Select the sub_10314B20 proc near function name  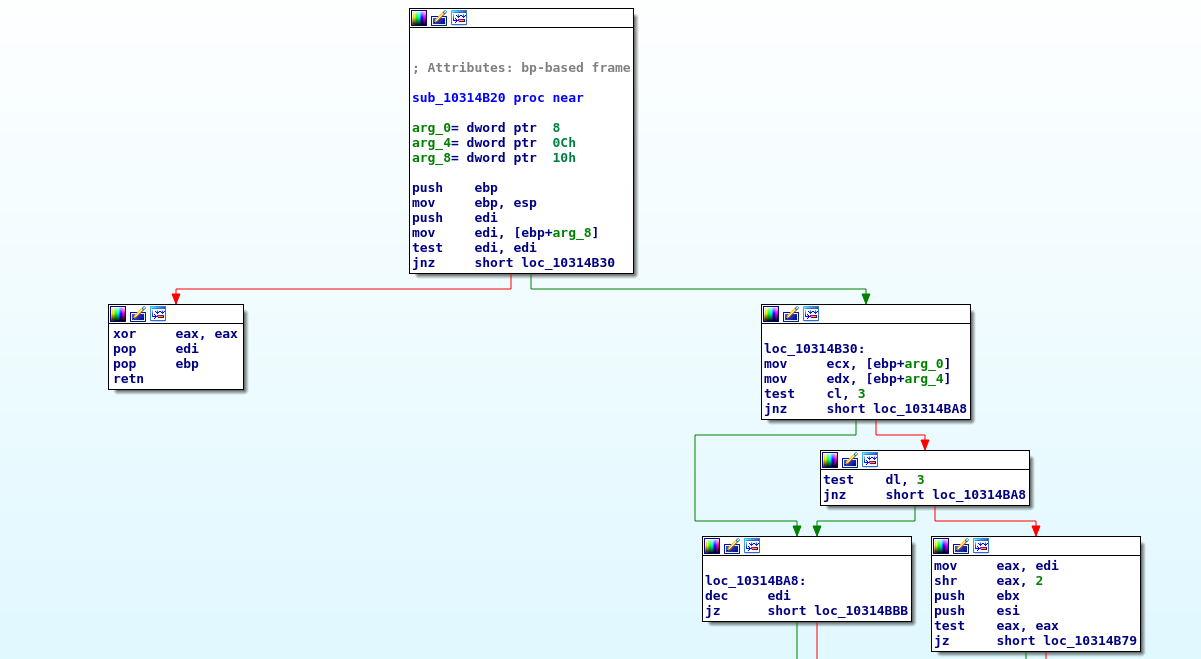click(497, 98)
